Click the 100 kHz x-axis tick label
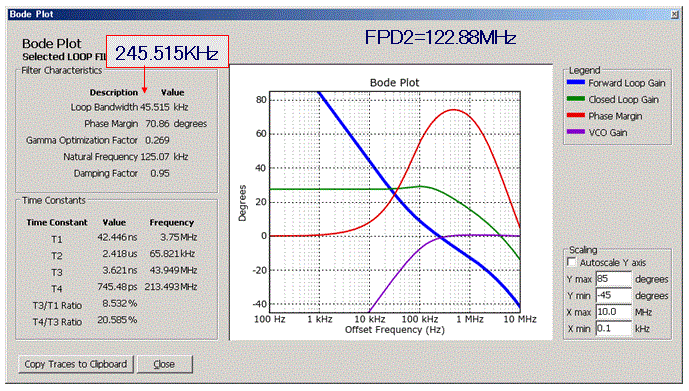 tap(420, 319)
